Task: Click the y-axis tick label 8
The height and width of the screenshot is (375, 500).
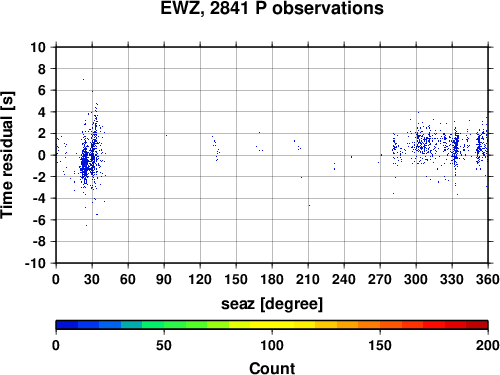Action: point(42,69)
